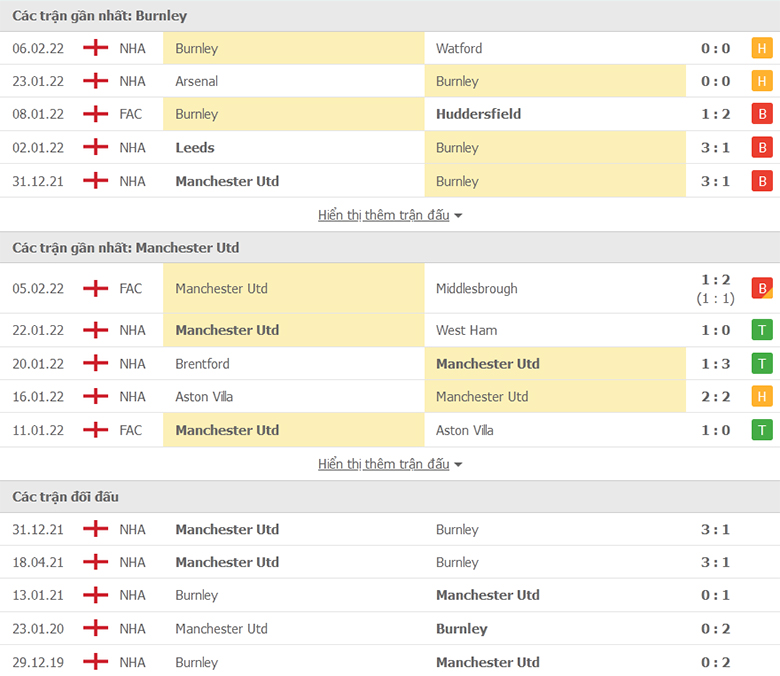The height and width of the screenshot is (676, 780).
Task: Expand more Manchester Utd matches via lower 'Hiển thị thêm'
Action: [x=384, y=464]
